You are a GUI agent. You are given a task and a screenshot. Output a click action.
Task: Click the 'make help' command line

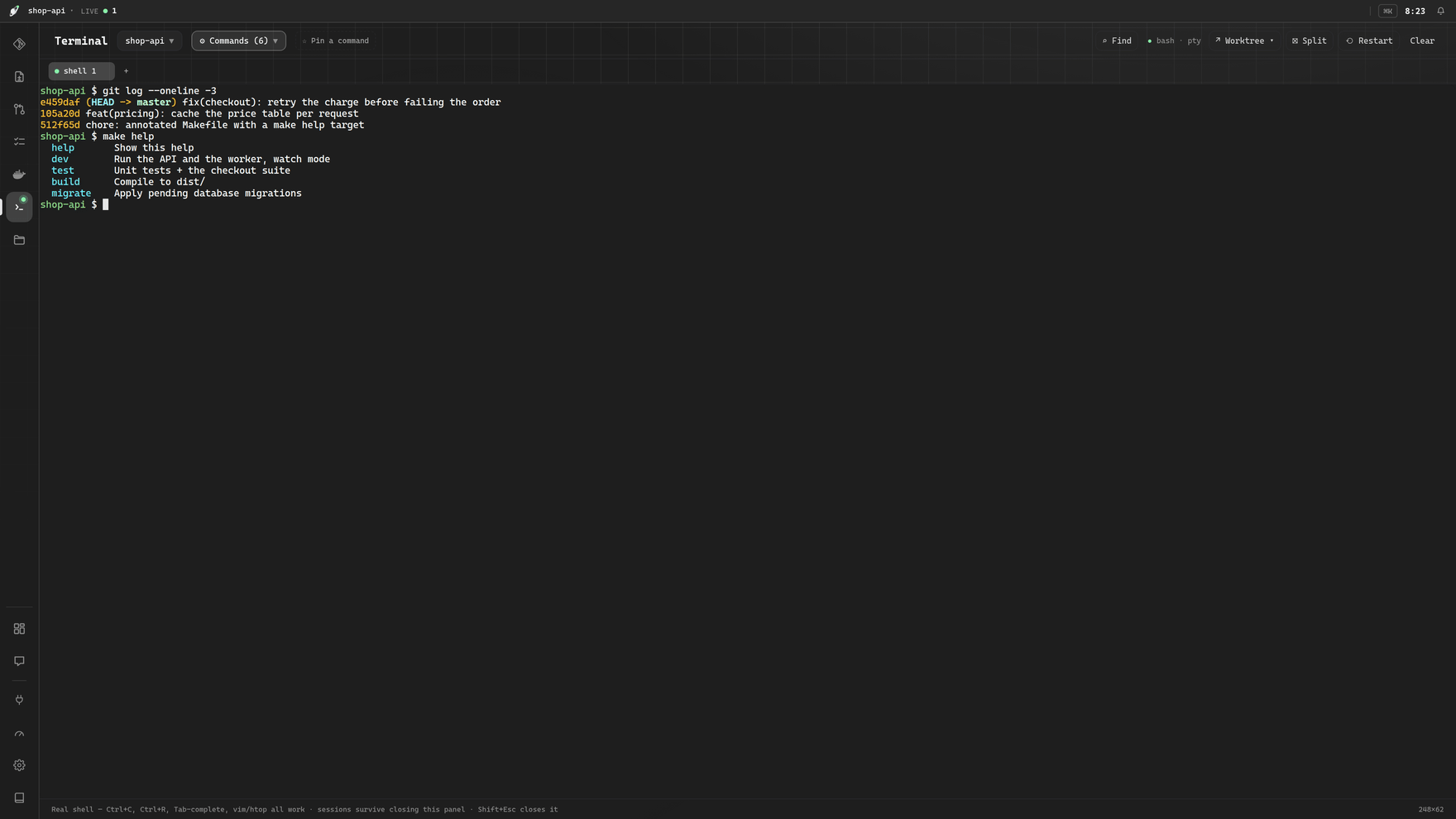(x=128, y=136)
